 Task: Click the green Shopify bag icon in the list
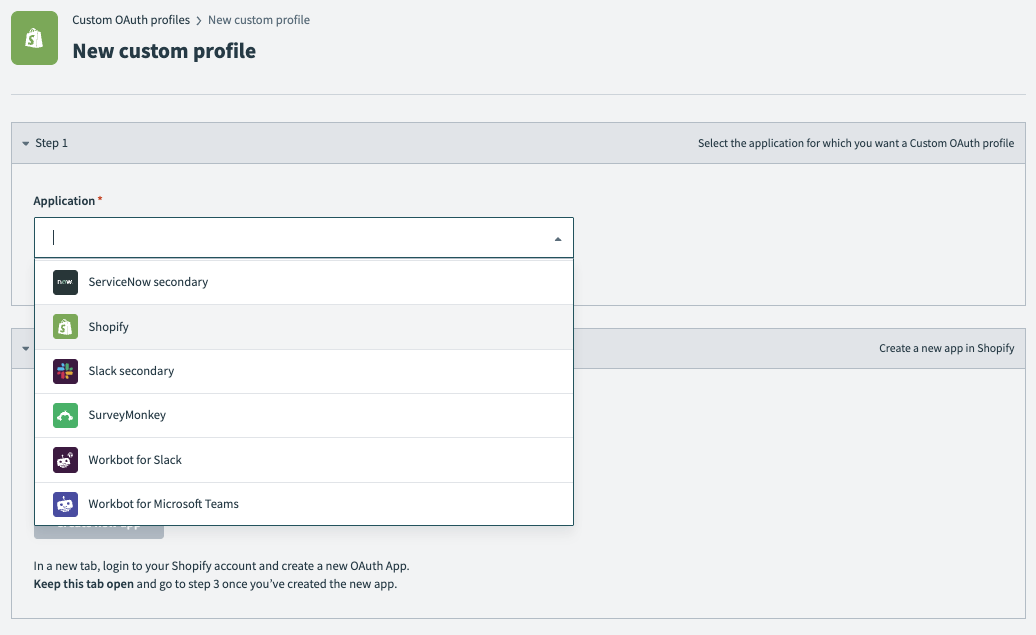tap(65, 326)
